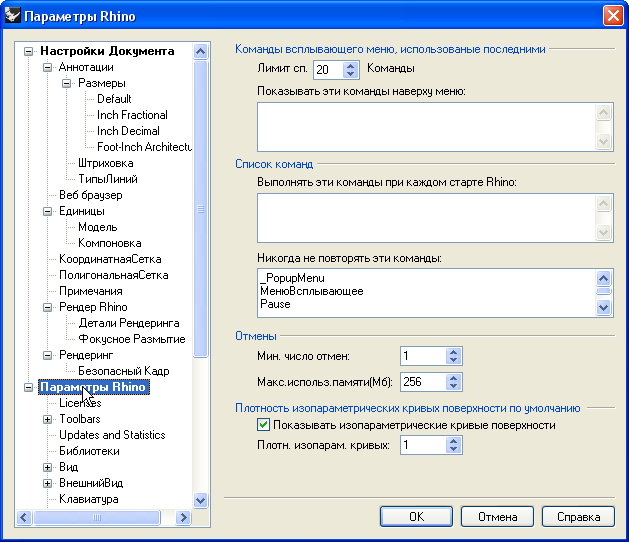Image resolution: width=629 pixels, height=542 pixels.
Task: Open the Клавиатура page
Action: pyautogui.click(x=89, y=499)
